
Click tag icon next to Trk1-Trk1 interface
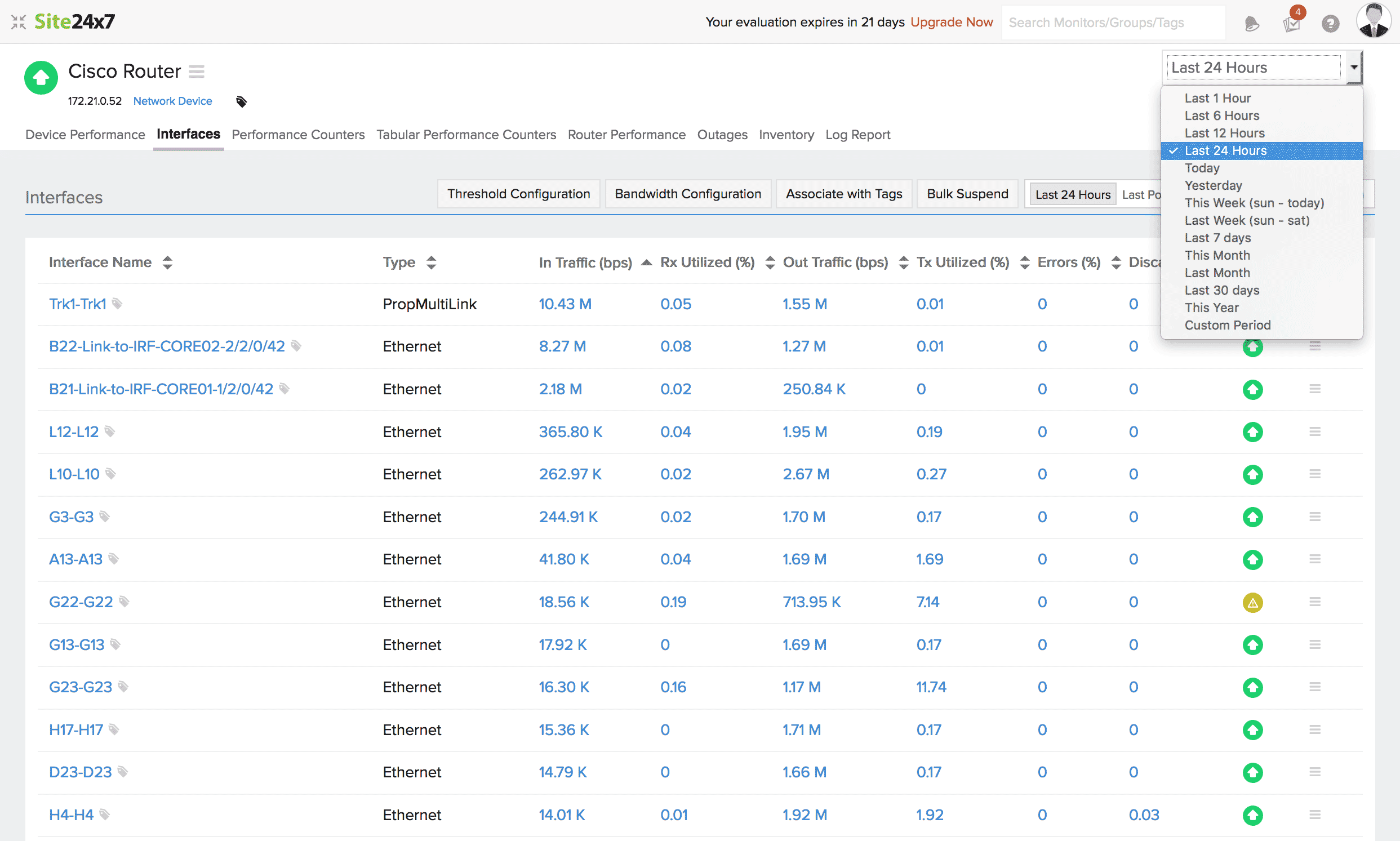coord(117,304)
